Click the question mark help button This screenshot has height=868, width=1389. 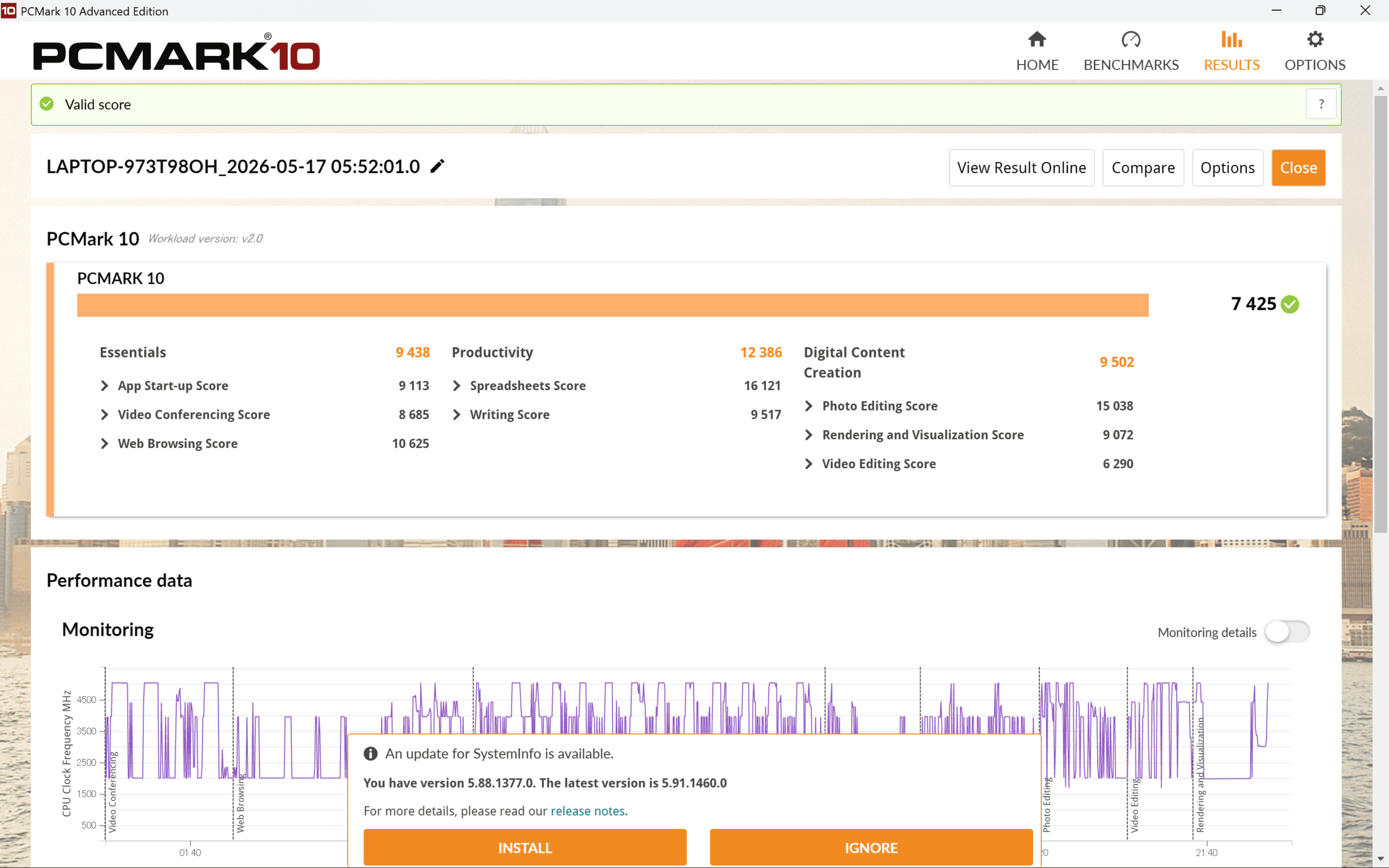1321,104
